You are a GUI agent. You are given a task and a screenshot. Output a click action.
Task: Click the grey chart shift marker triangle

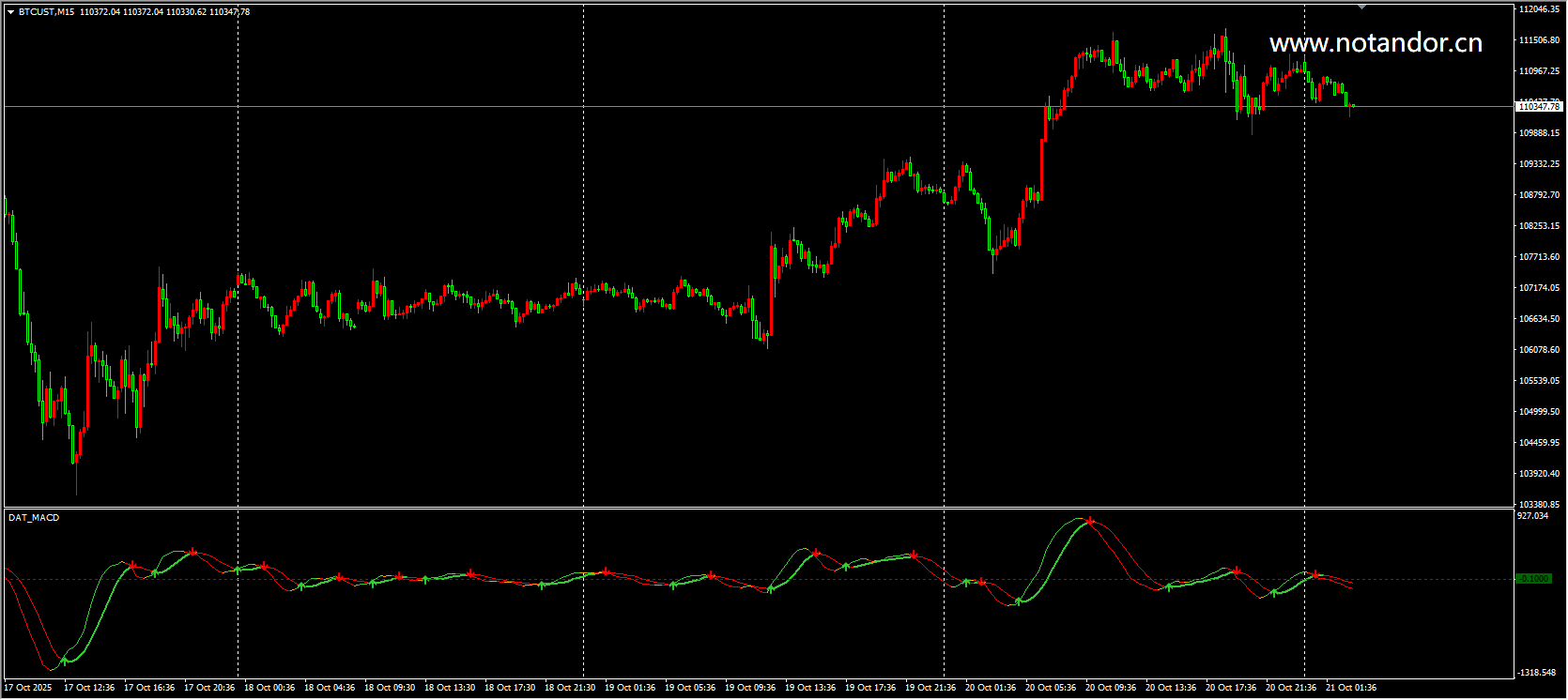coord(1362,8)
